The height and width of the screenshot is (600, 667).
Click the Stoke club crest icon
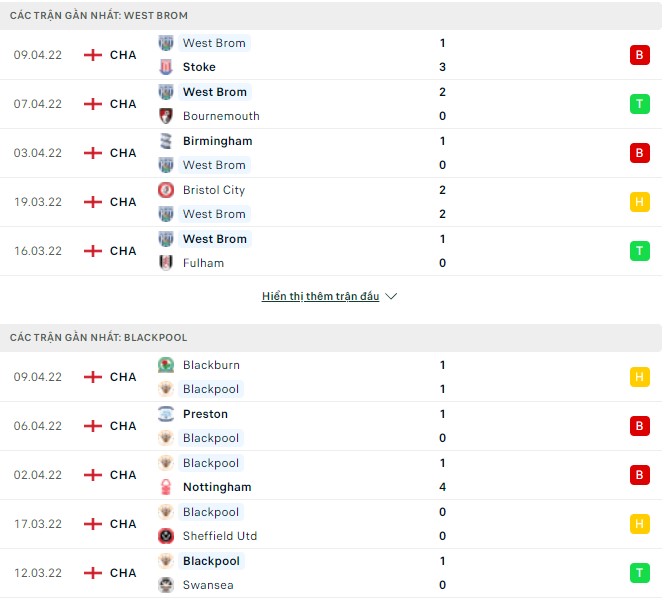(166, 67)
